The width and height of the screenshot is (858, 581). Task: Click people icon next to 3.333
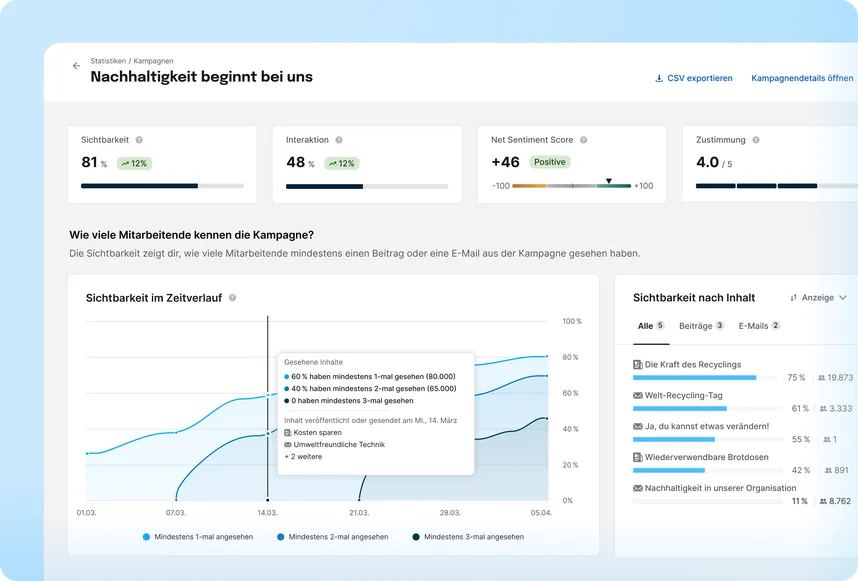824,409
